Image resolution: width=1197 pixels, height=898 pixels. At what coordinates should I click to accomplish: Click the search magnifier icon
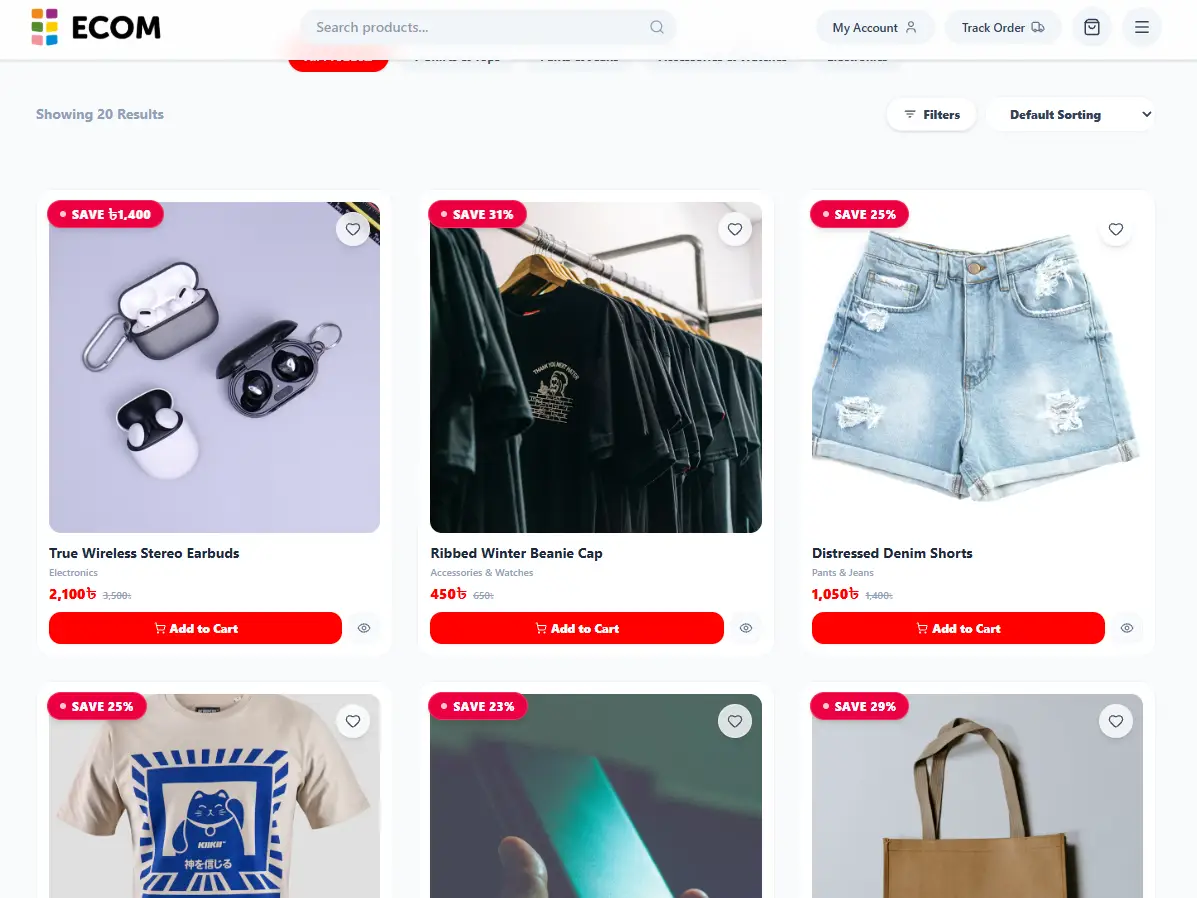pos(657,27)
